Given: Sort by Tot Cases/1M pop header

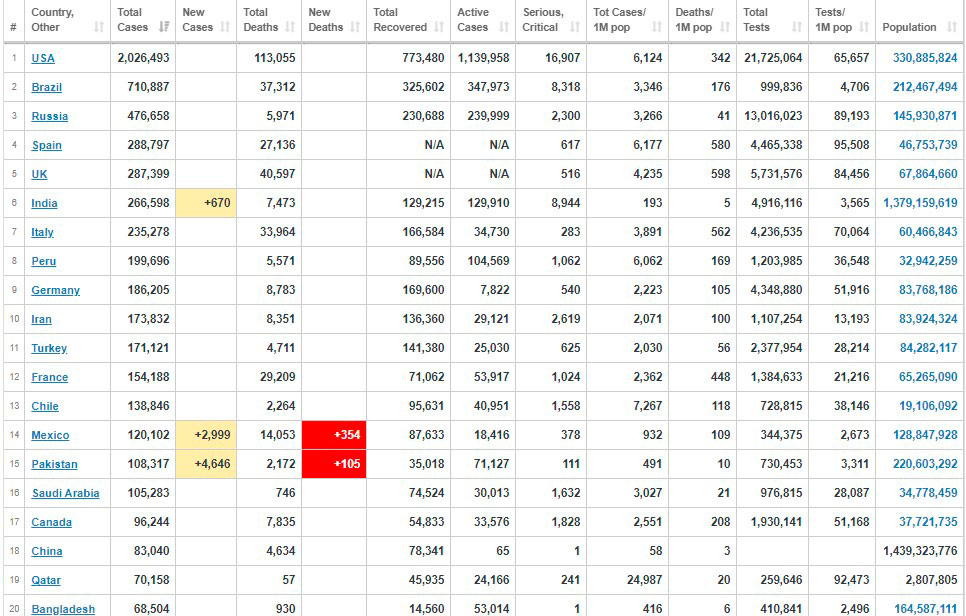Looking at the screenshot, I should click(619, 20).
